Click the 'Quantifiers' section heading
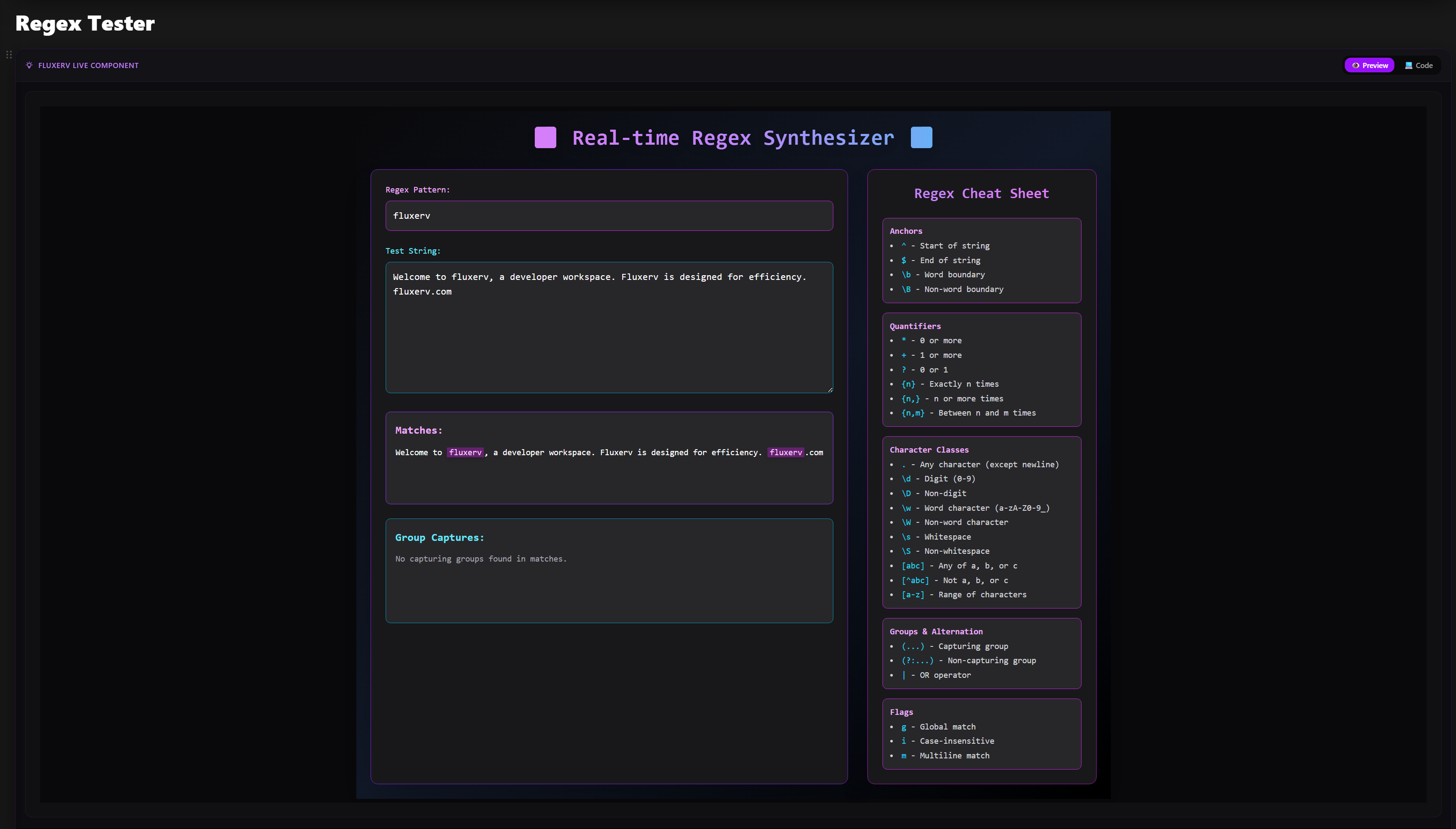Viewport: 1456px width, 829px height. tap(915, 326)
